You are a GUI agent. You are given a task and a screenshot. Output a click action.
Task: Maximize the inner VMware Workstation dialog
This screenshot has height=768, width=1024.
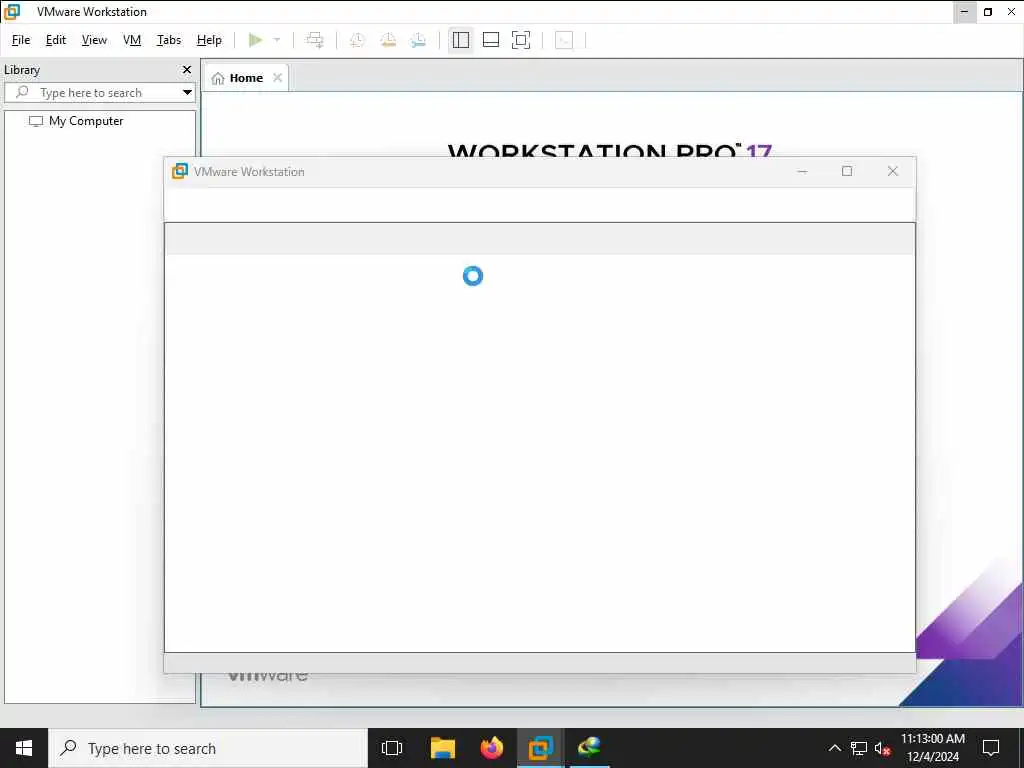coord(847,171)
